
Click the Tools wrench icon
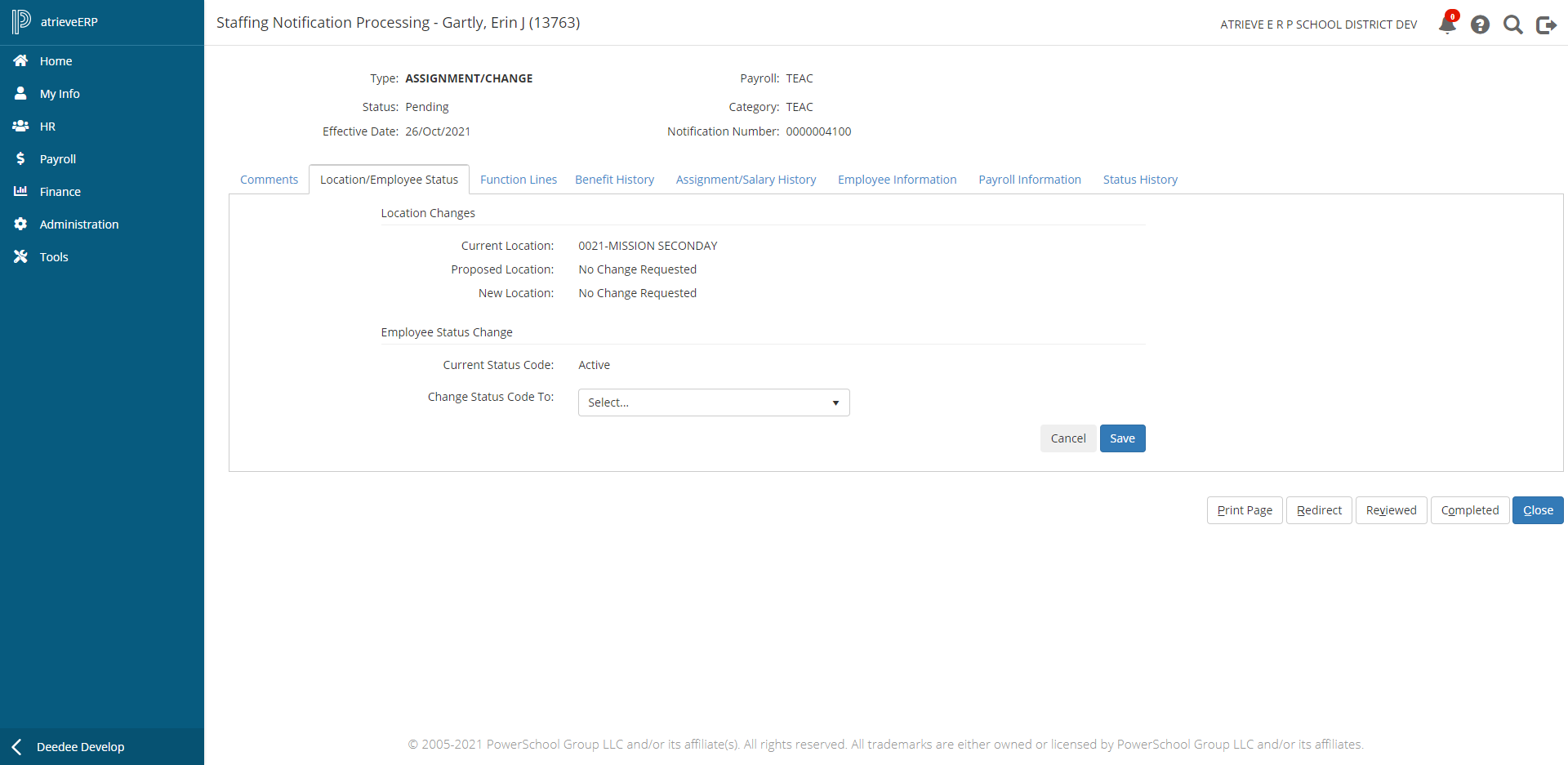tap(21, 257)
